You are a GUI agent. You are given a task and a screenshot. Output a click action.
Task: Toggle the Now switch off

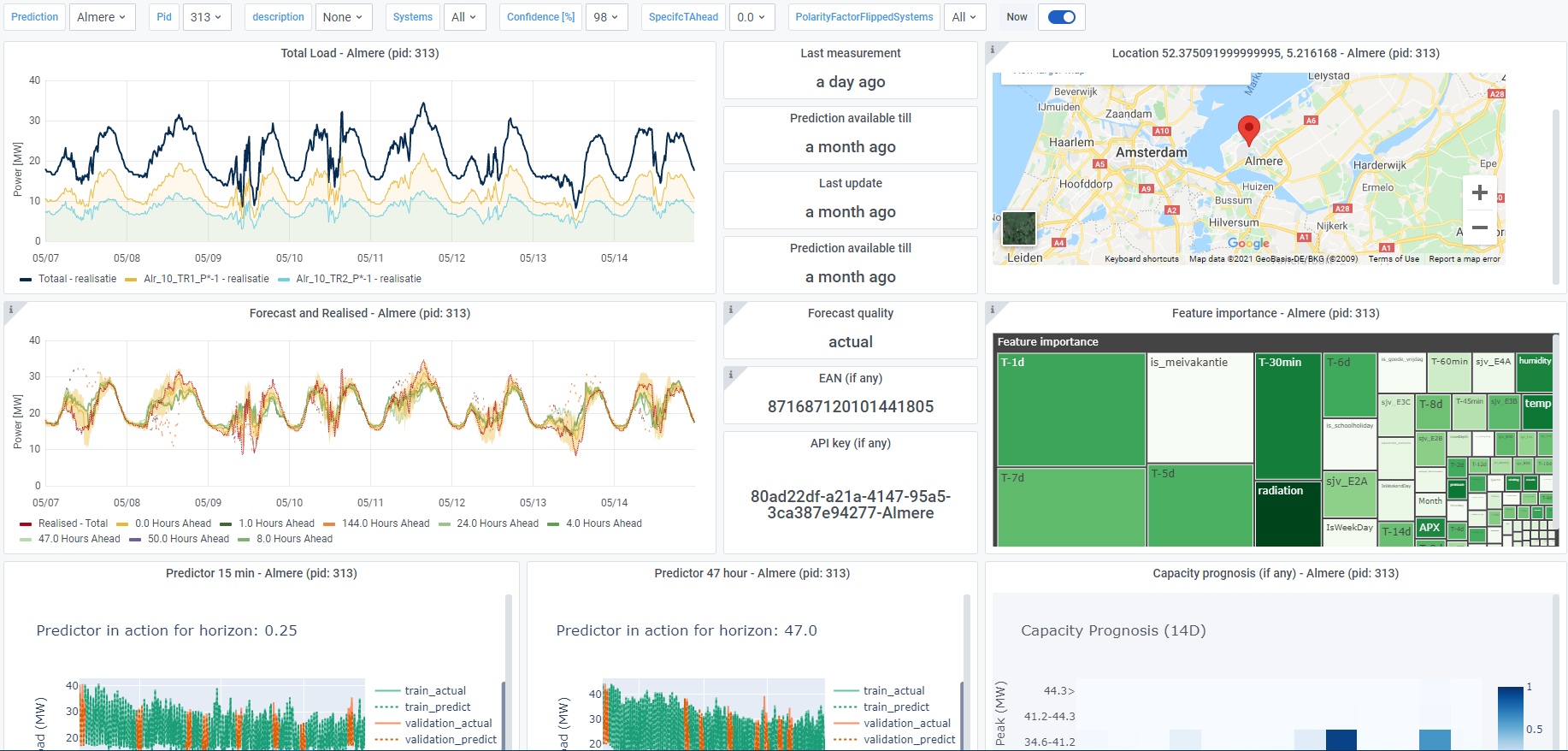pos(1061,17)
